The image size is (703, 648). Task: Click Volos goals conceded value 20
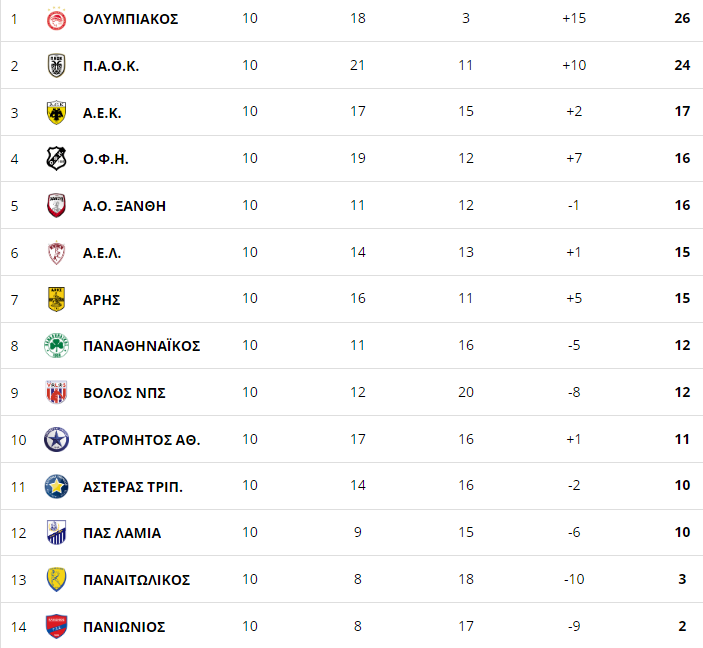pyautogui.click(x=466, y=392)
